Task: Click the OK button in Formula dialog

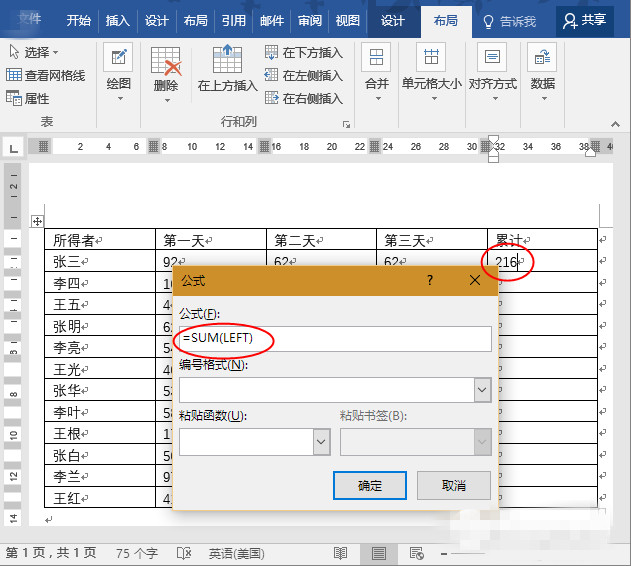Action: coord(370,485)
